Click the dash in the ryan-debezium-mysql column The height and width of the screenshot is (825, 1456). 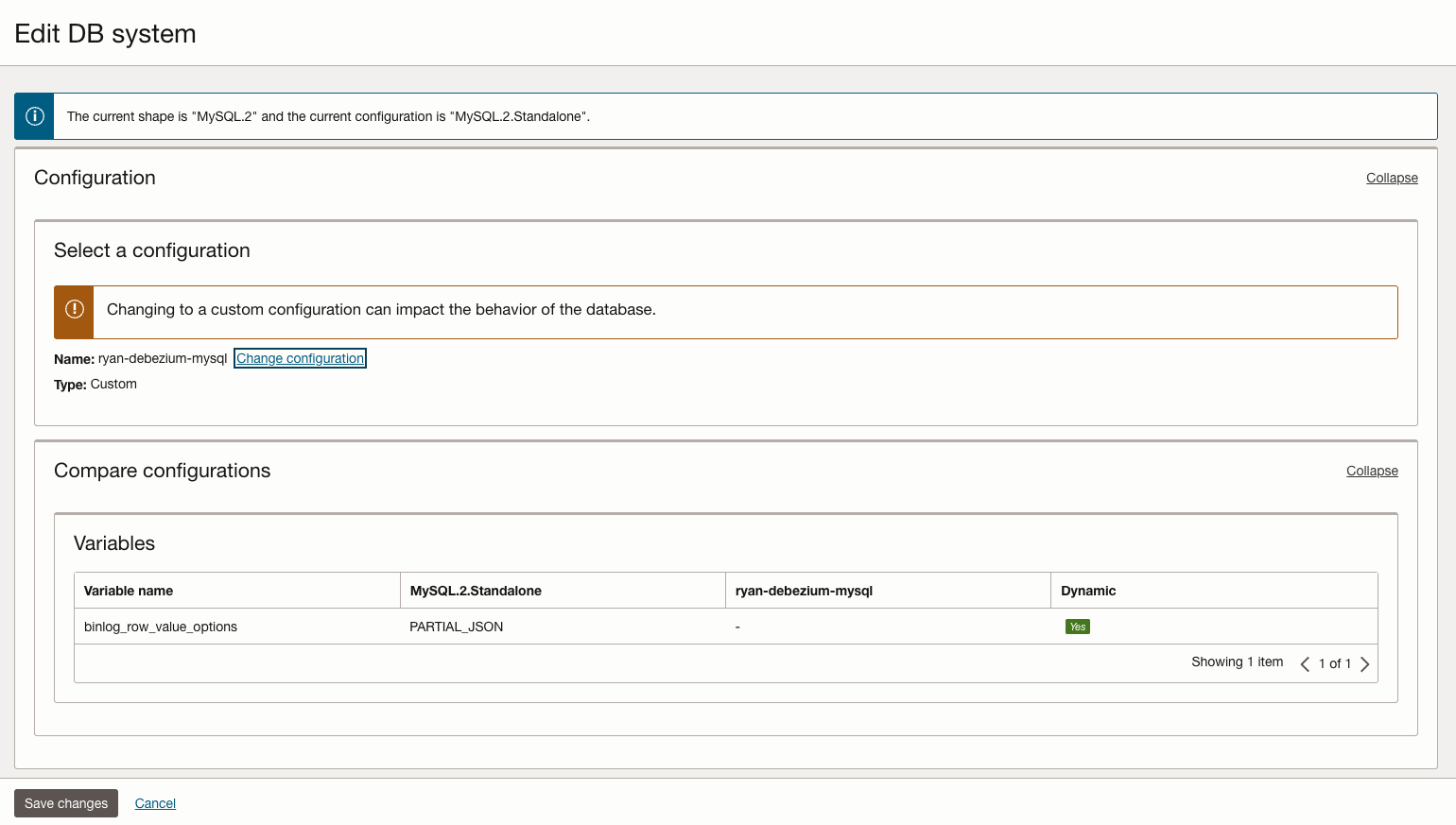[737, 626]
